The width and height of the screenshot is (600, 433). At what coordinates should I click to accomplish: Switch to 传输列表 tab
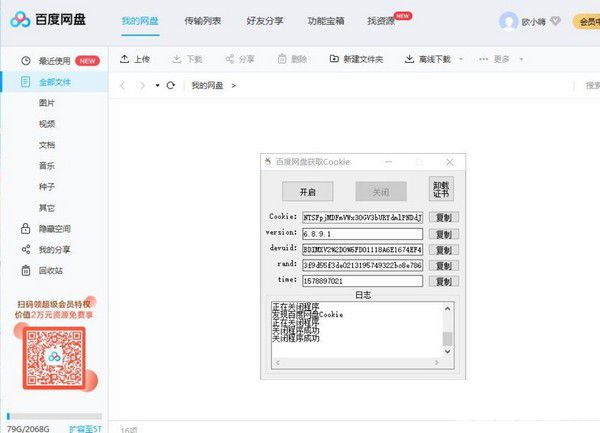203,21
